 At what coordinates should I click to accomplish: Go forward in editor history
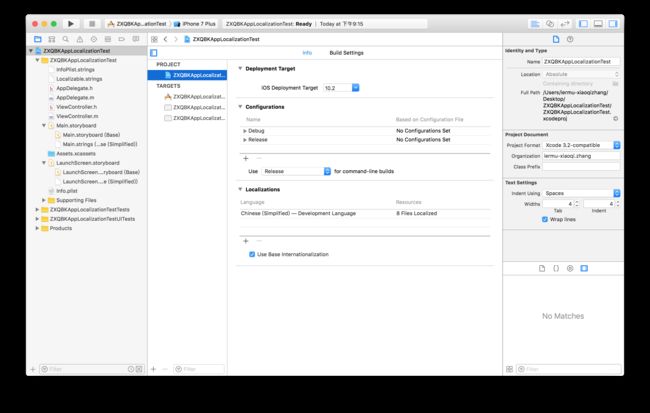click(176, 39)
